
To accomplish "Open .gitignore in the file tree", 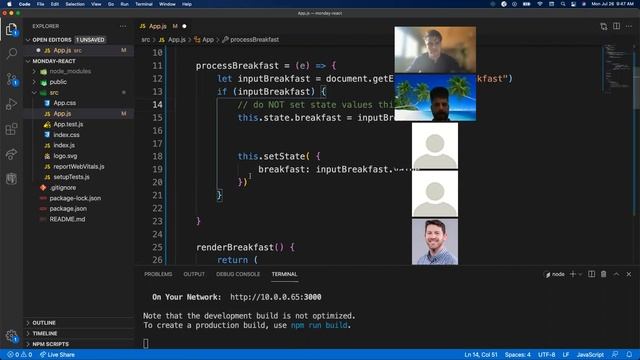I will point(62,188).
